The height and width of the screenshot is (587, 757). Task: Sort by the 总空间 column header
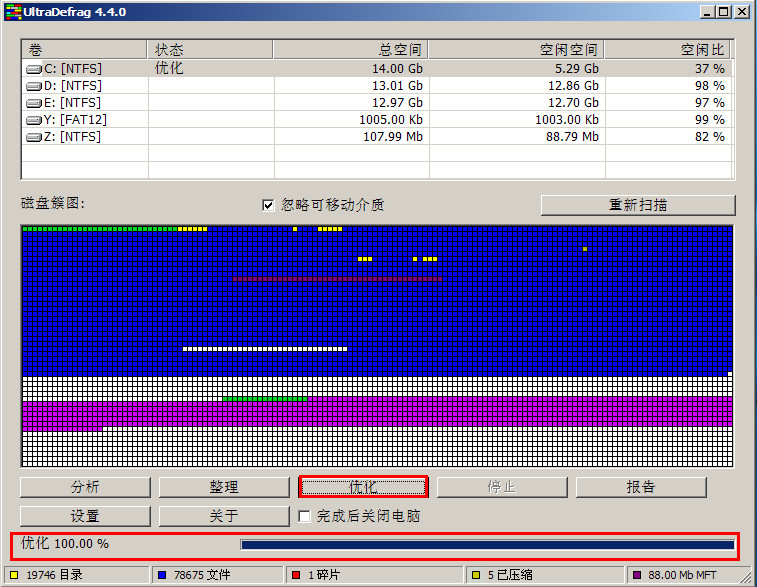click(x=350, y=50)
